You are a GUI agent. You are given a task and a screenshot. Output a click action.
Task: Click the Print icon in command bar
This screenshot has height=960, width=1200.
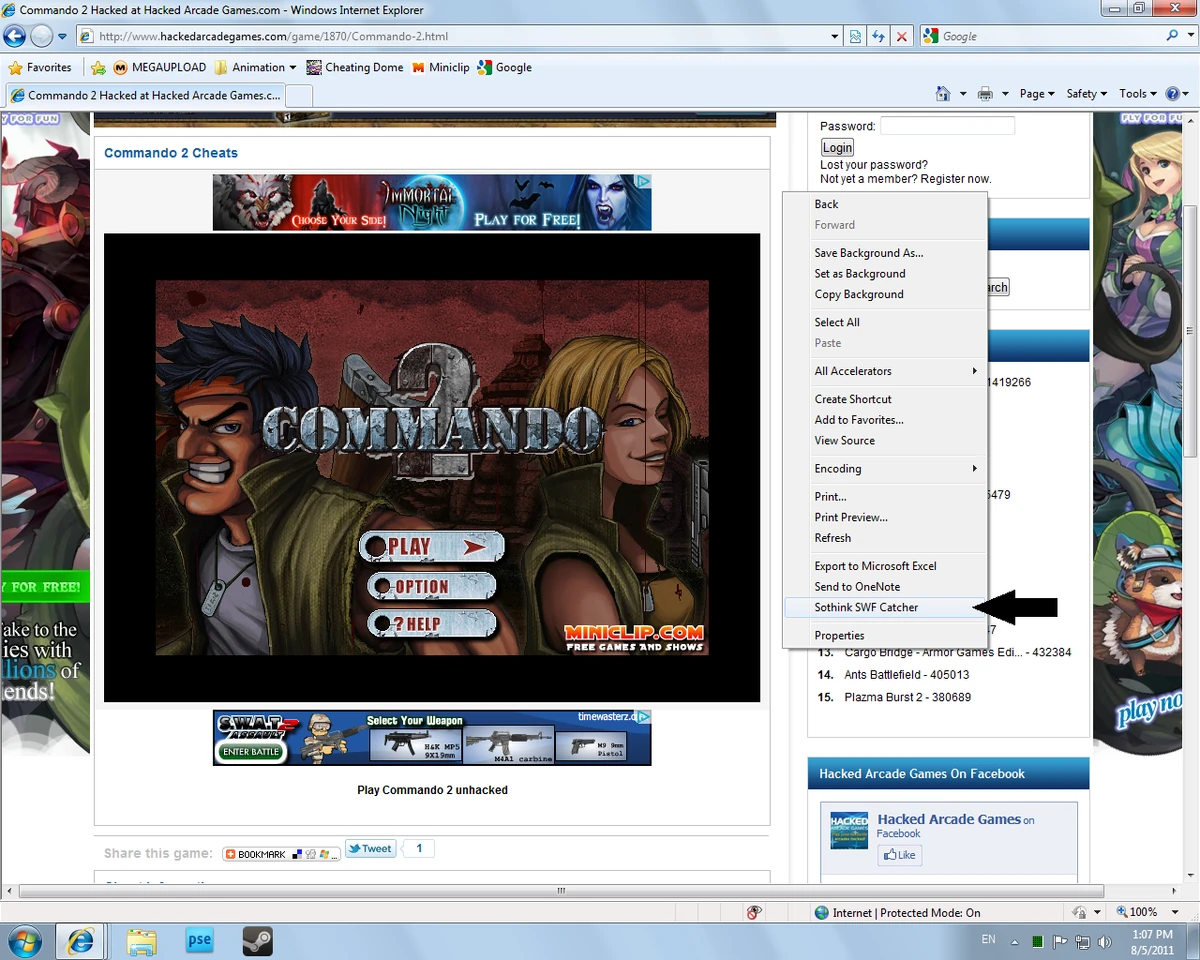point(985,93)
